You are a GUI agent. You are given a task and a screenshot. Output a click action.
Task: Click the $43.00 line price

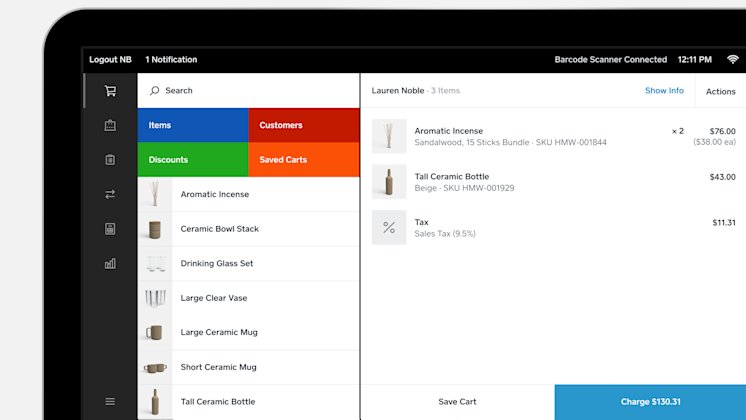722,177
